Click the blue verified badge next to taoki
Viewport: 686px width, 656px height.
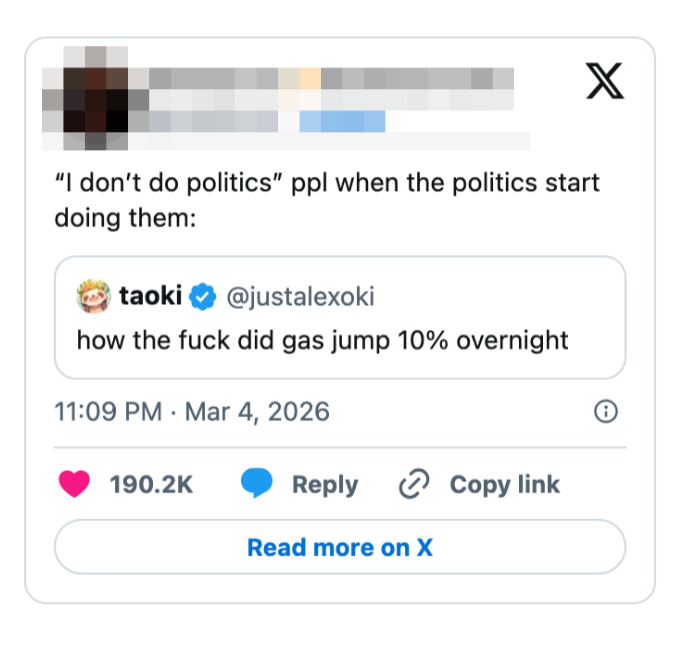[203, 297]
